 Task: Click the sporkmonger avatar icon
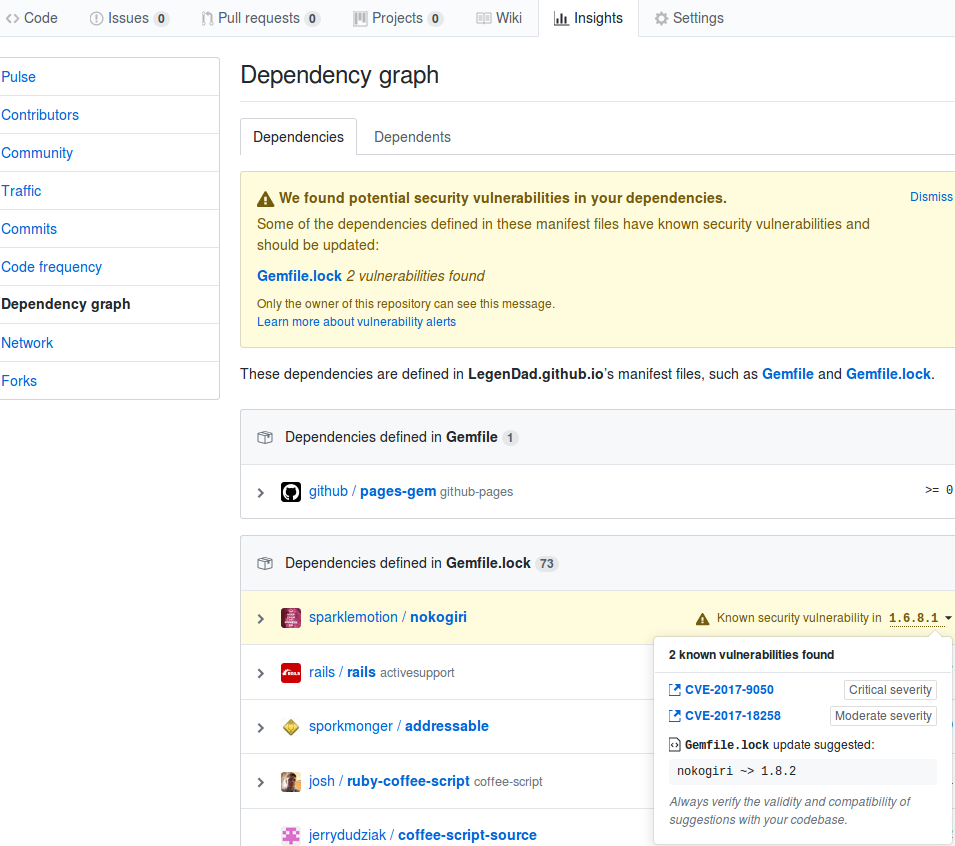coord(291,727)
